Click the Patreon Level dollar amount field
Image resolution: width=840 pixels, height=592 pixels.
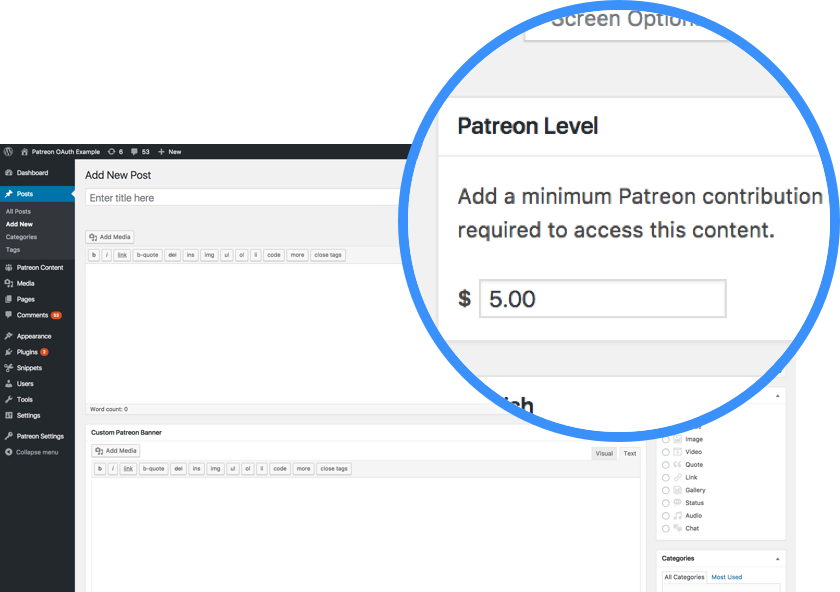[x=602, y=298]
